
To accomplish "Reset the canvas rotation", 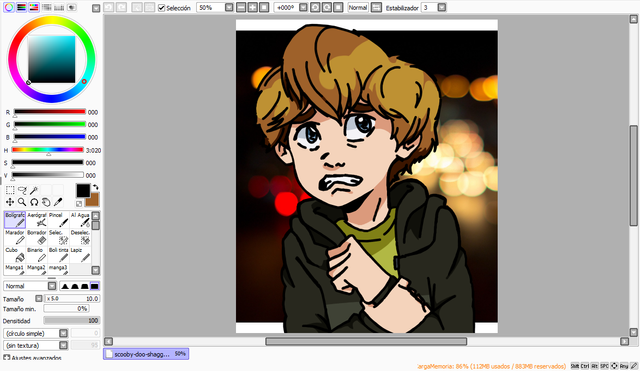I will (x=338, y=7).
